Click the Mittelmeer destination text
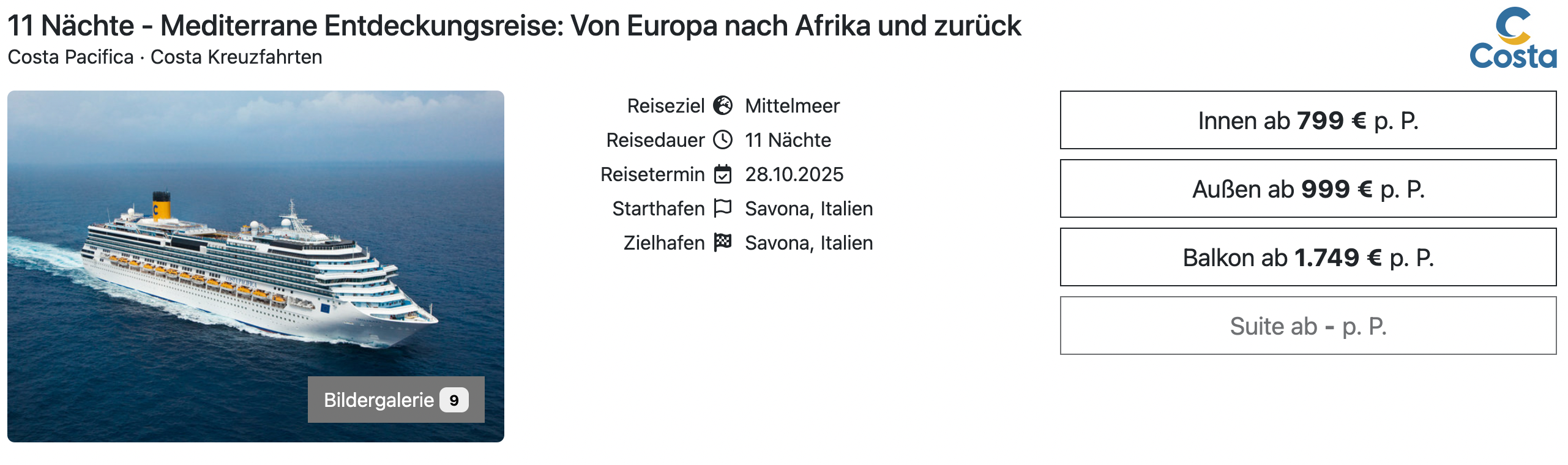Screen dimensions: 1568x465 [x=792, y=106]
